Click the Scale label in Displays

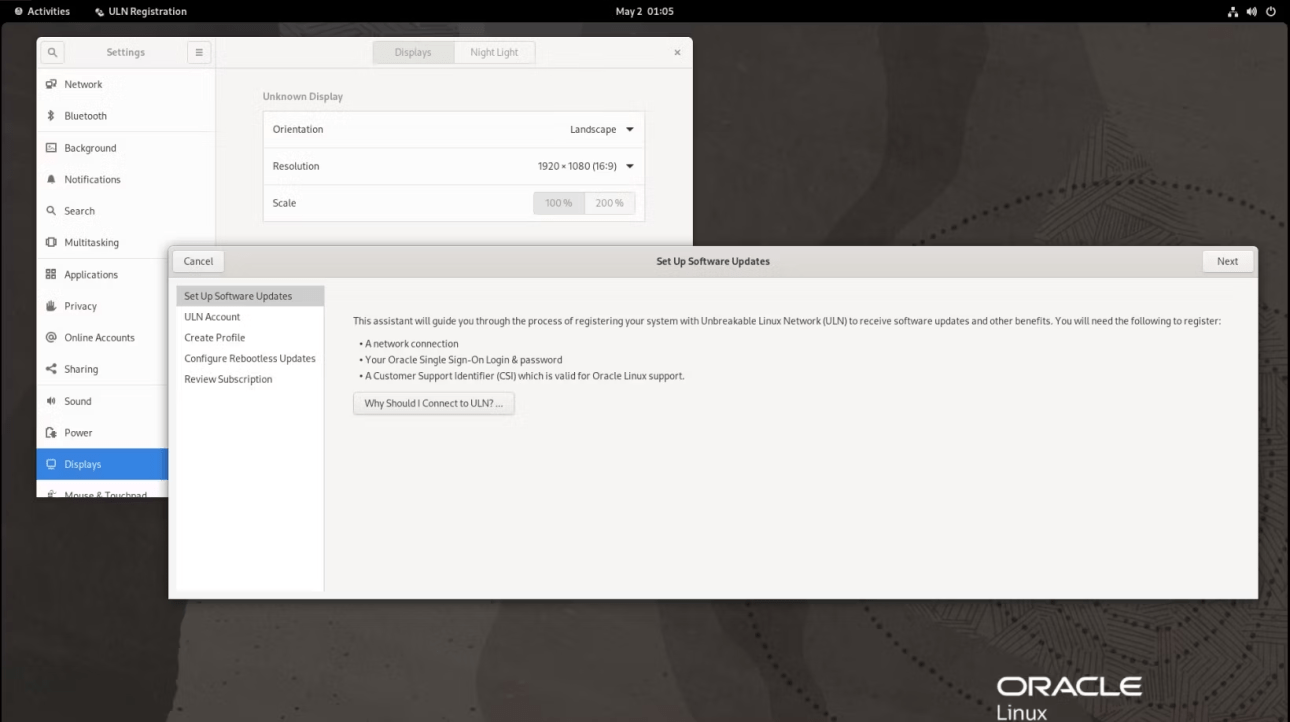[284, 203]
